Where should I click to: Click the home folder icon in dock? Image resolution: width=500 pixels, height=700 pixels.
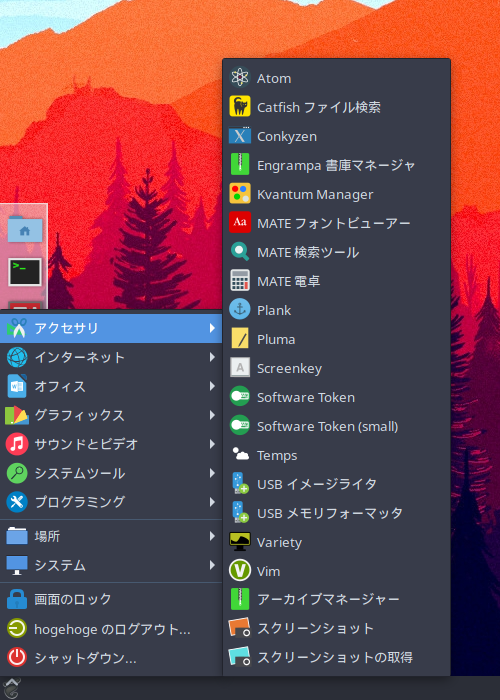tap(25, 230)
